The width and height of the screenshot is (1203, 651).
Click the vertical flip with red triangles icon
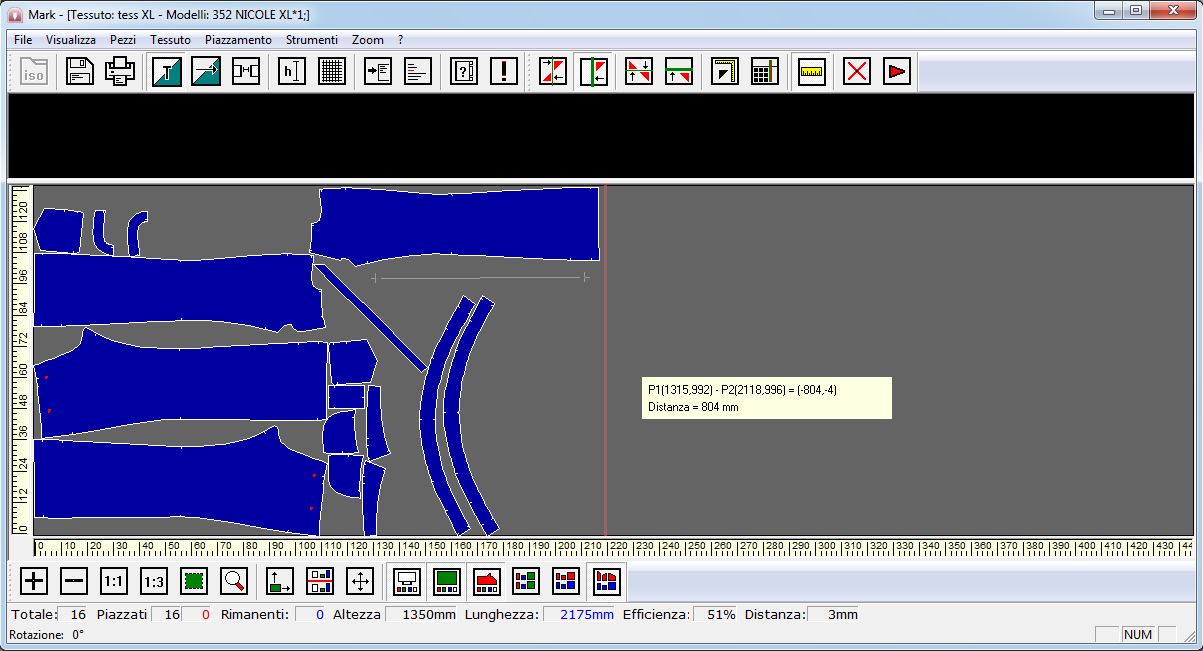(x=639, y=72)
